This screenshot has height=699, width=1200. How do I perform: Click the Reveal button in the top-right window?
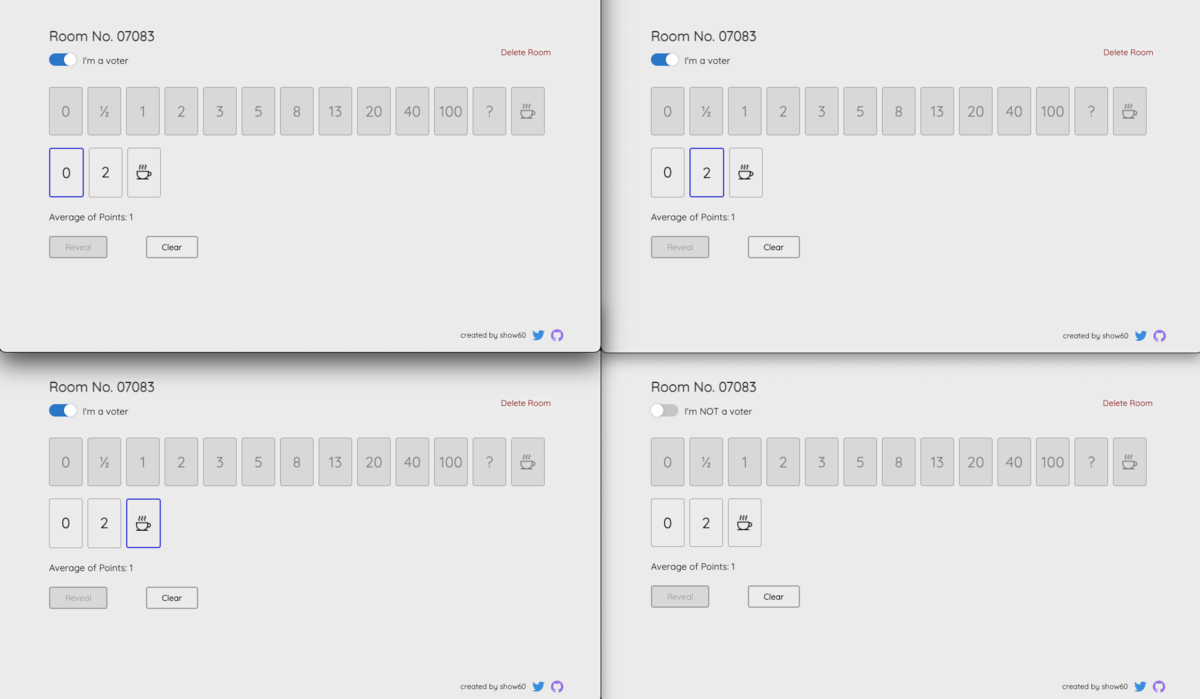point(680,247)
